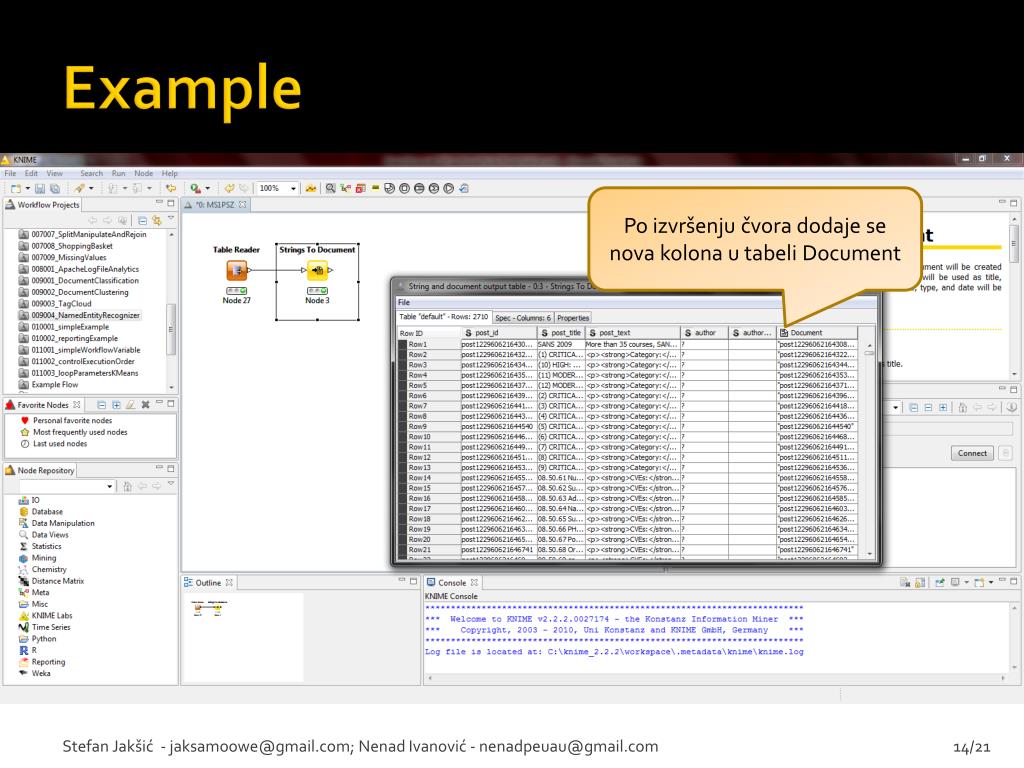Click the Workflow Projects list vertical scrollbar

click(172, 310)
